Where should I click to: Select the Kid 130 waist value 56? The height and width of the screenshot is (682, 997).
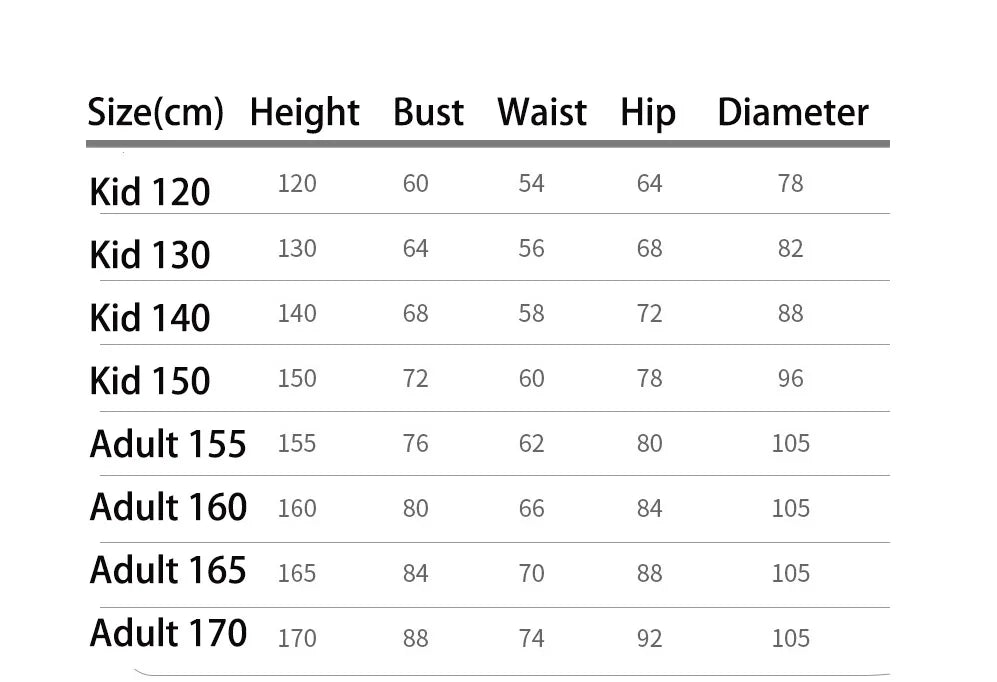tap(531, 248)
